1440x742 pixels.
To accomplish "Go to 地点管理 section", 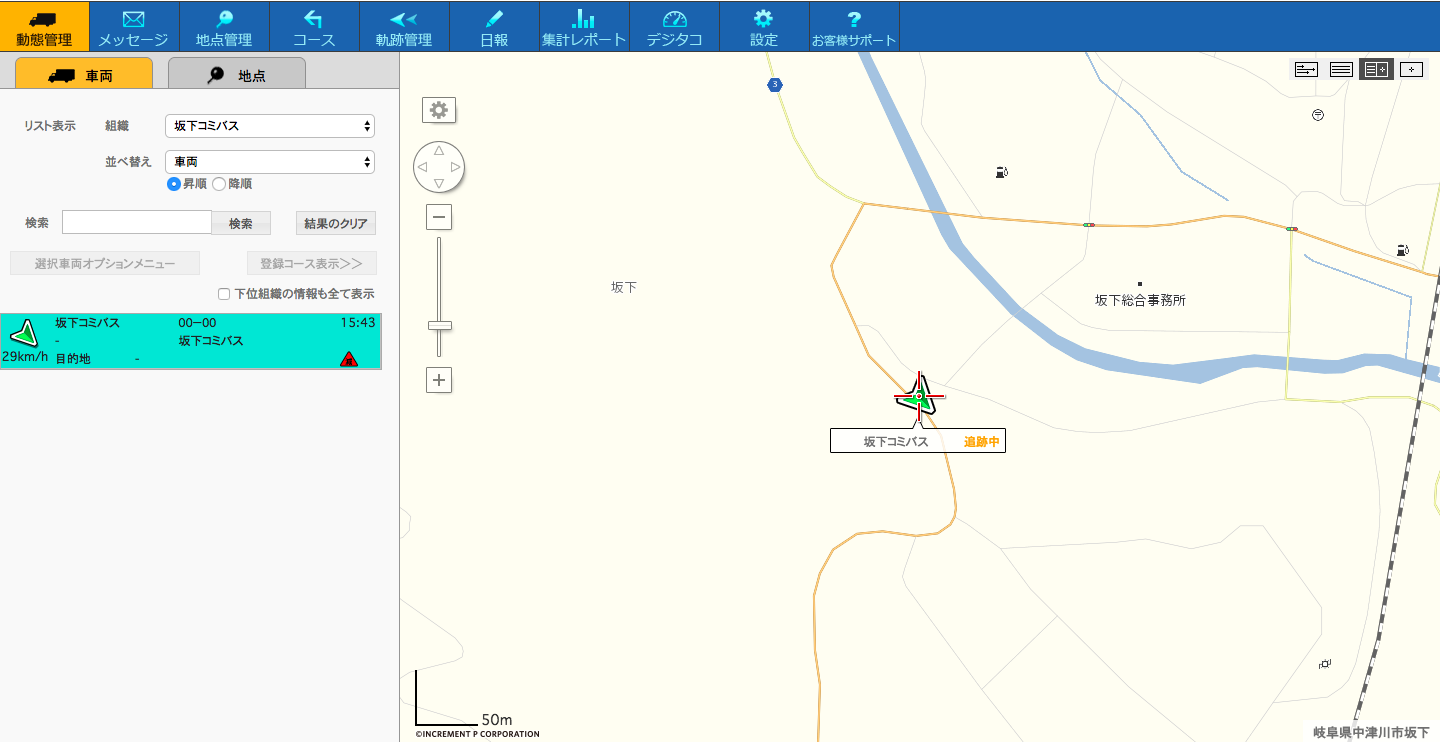I will 224,26.
